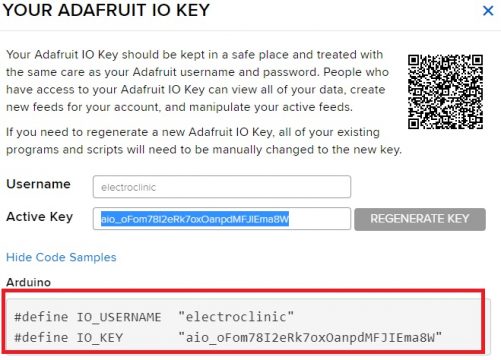Click the second #define keyword

click(41, 338)
